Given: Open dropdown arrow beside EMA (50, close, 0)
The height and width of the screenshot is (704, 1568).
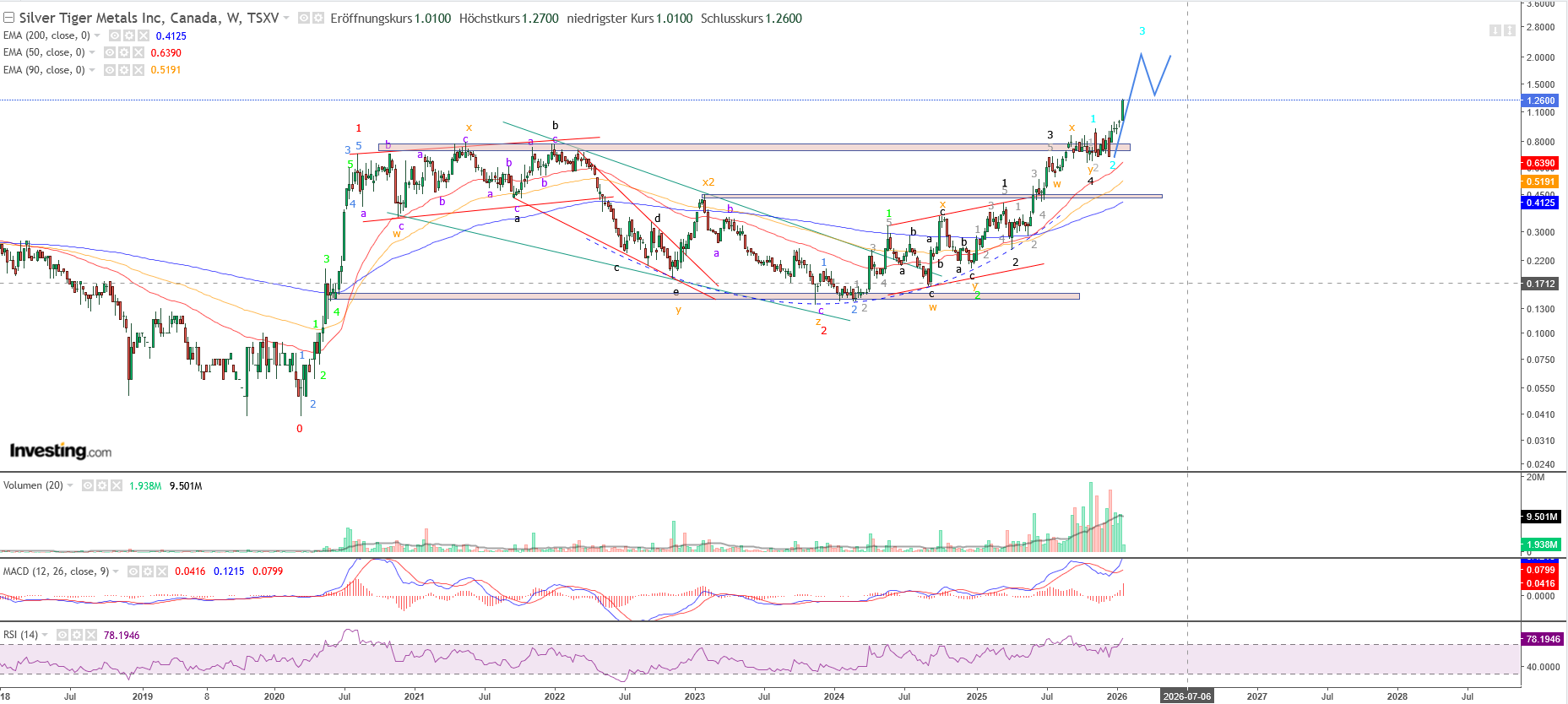Looking at the screenshot, I should point(92,52).
